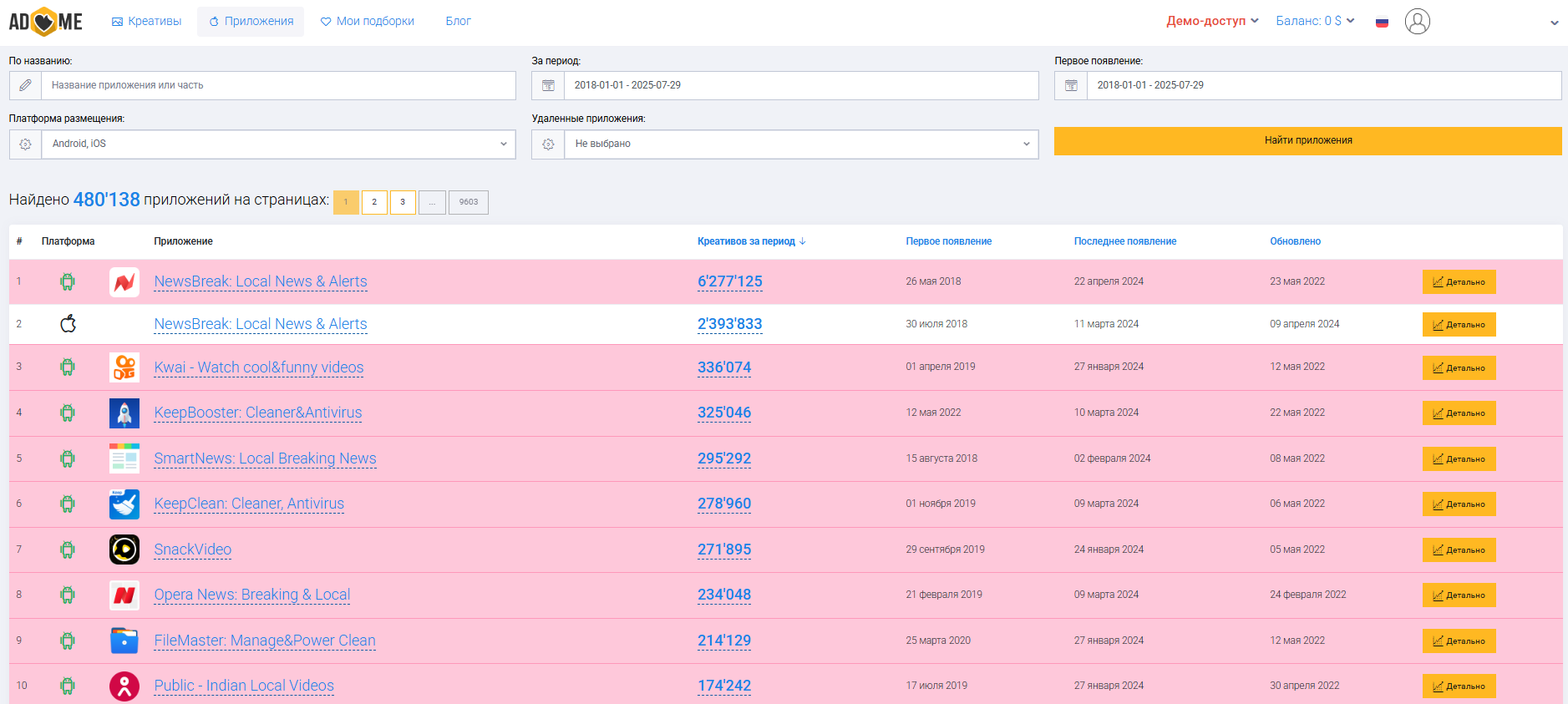This screenshot has width=1568, height=704.
Task: Click Apple platform icon in row 2
Action: coord(69,323)
